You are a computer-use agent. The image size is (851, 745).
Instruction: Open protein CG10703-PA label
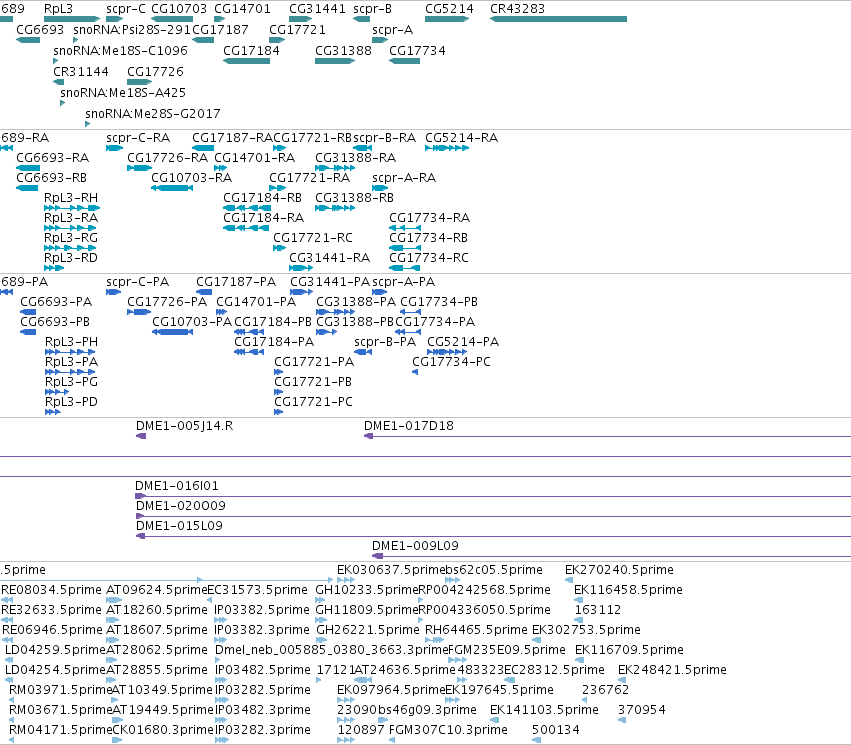192,322
